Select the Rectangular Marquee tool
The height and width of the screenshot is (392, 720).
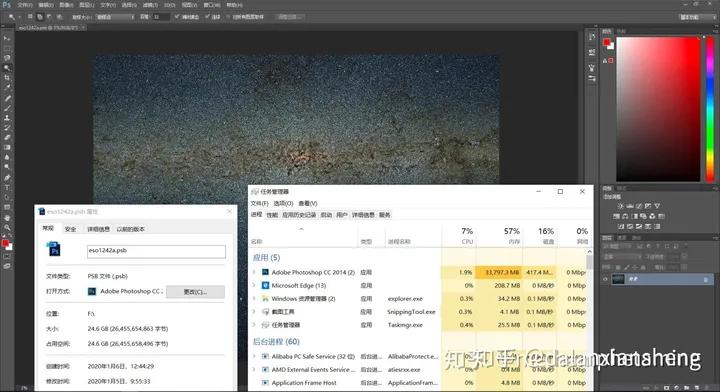tap(6, 48)
